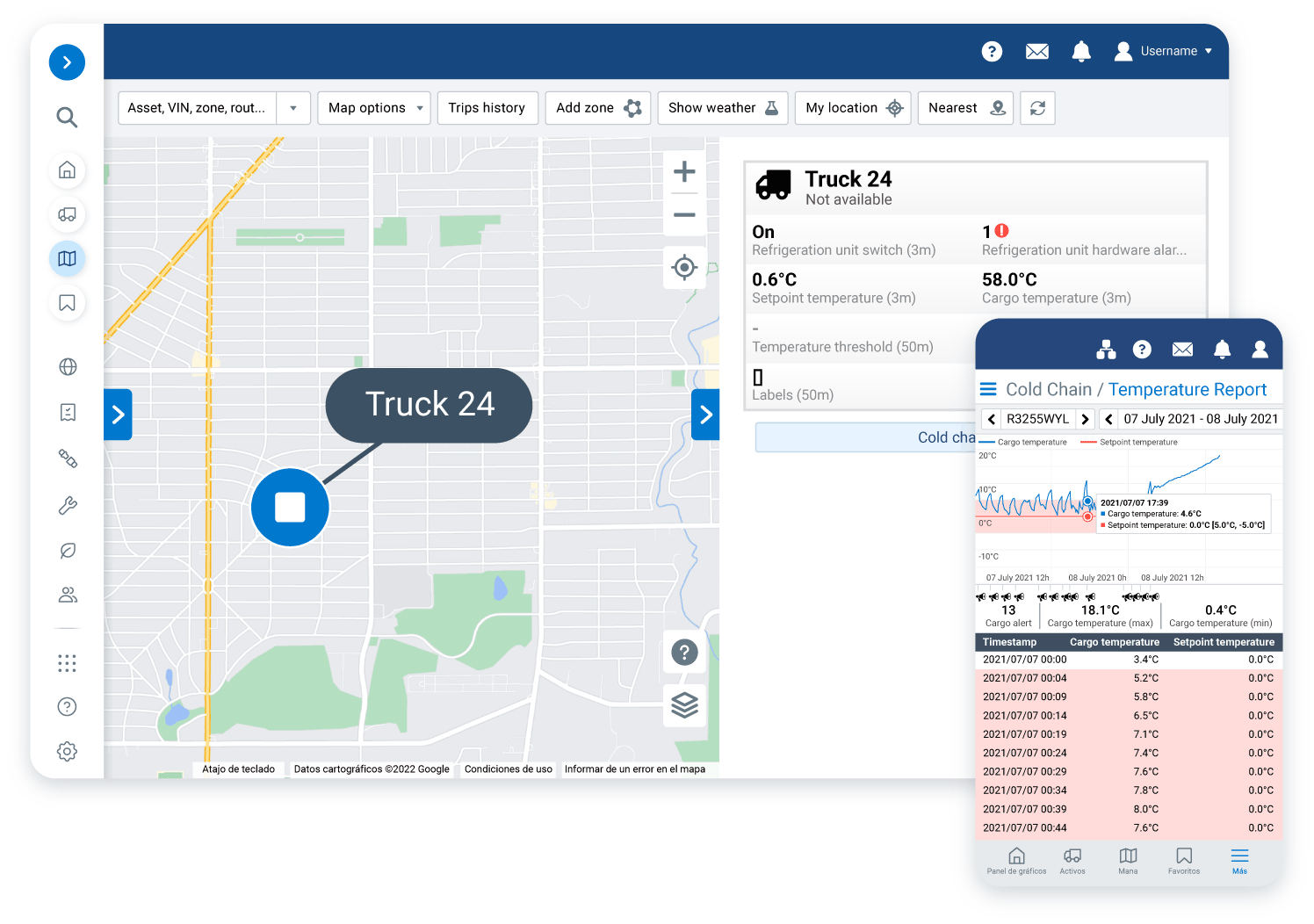Select the wrench admin tools sidebar icon
Viewport: 1314px width, 924px height.
67,505
